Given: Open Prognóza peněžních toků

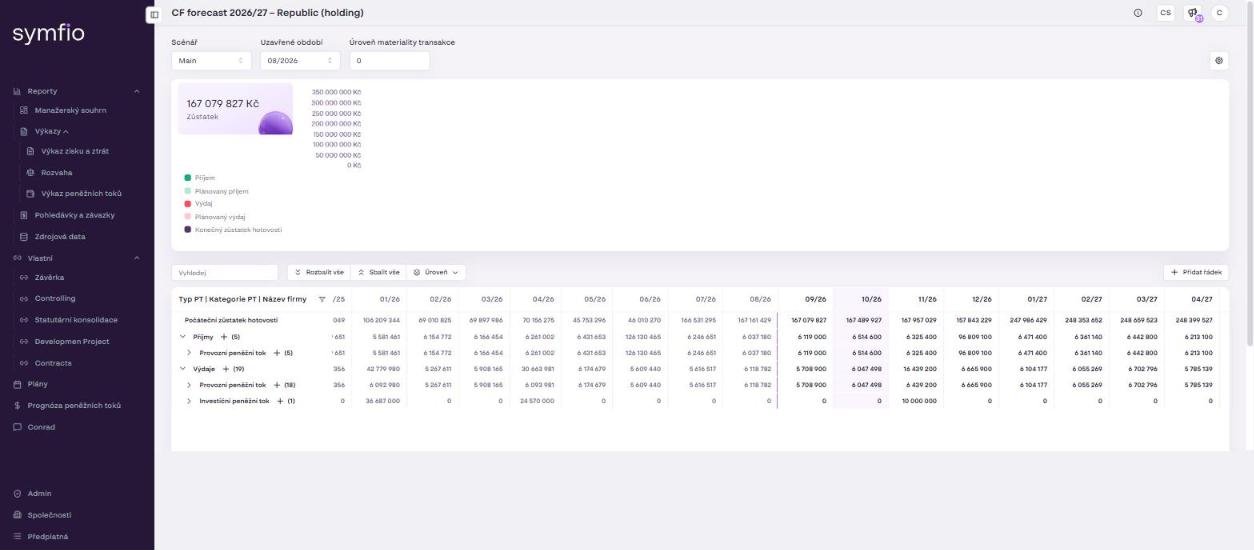Looking at the screenshot, I should [73, 405].
